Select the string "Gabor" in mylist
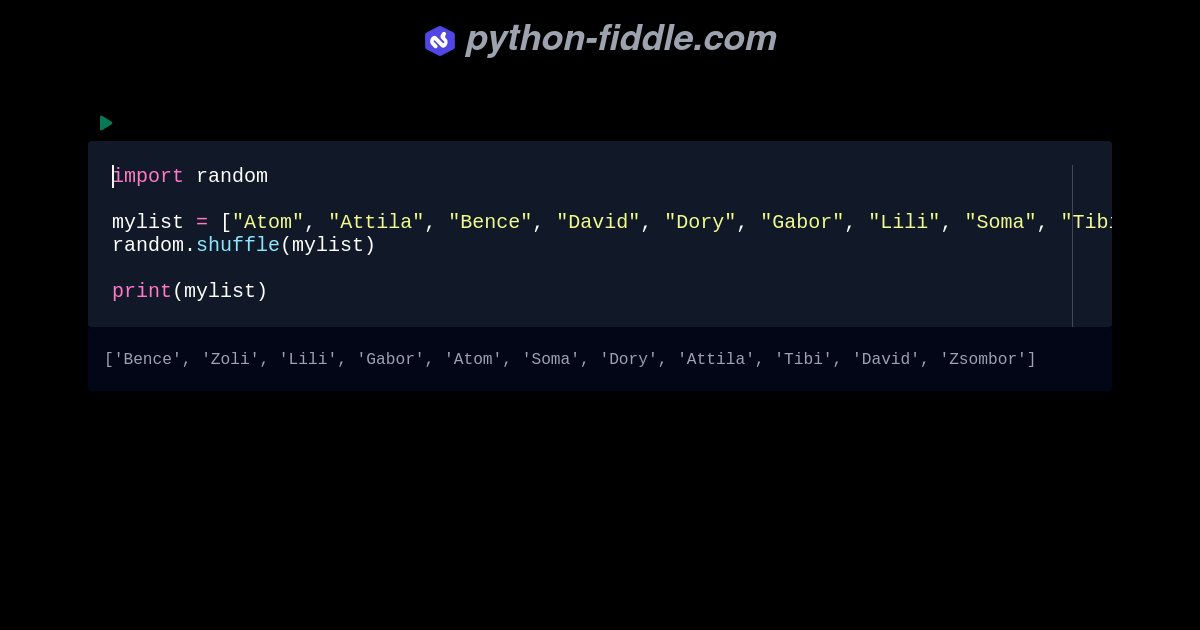 tap(802, 221)
